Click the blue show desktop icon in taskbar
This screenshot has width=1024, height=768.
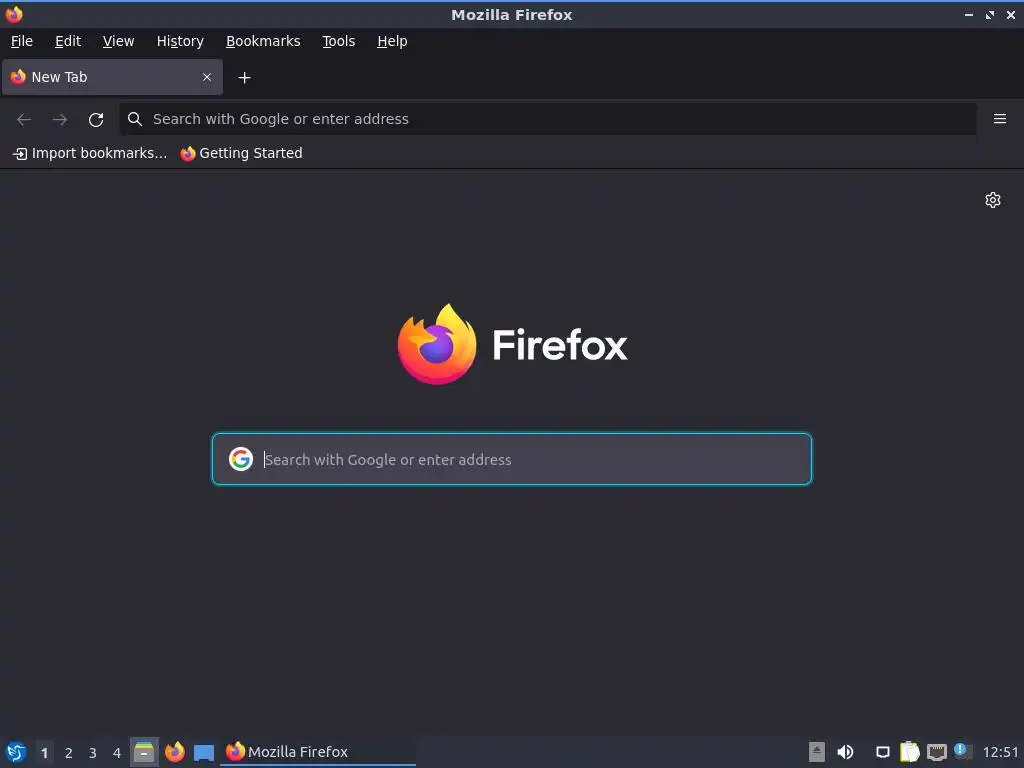click(x=204, y=753)
